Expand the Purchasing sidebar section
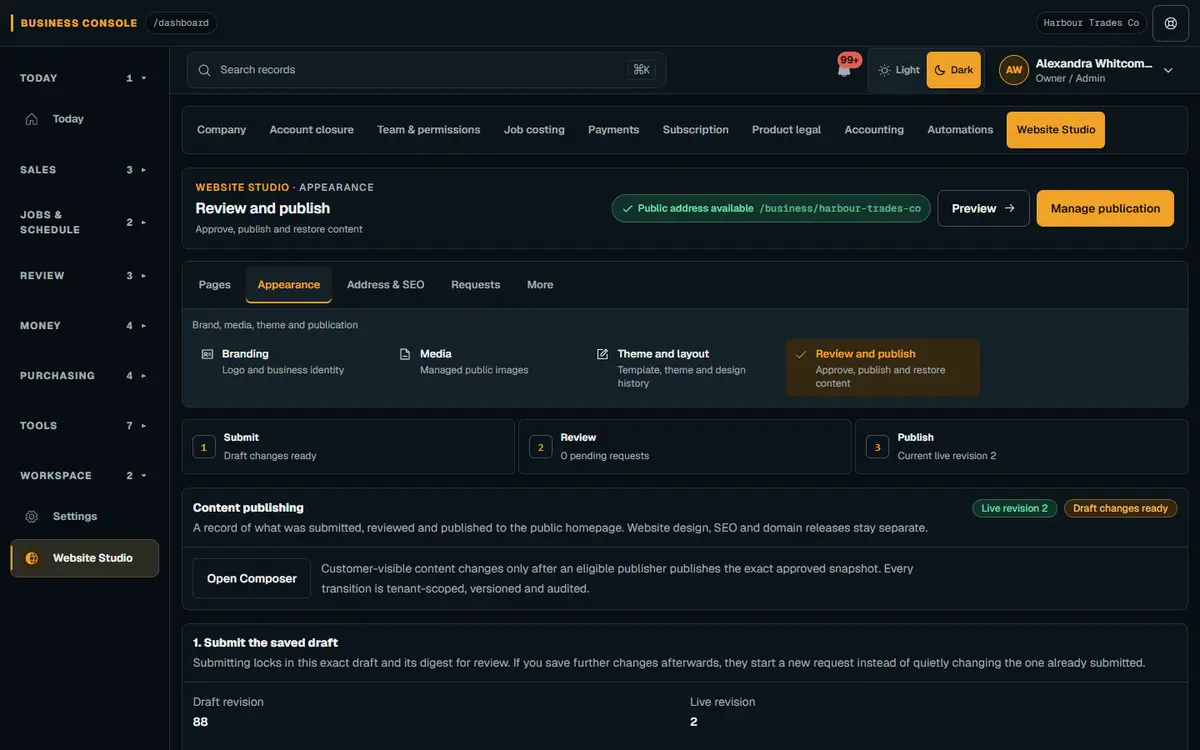Screen dimensions: 1200x750 click(85, 376)
